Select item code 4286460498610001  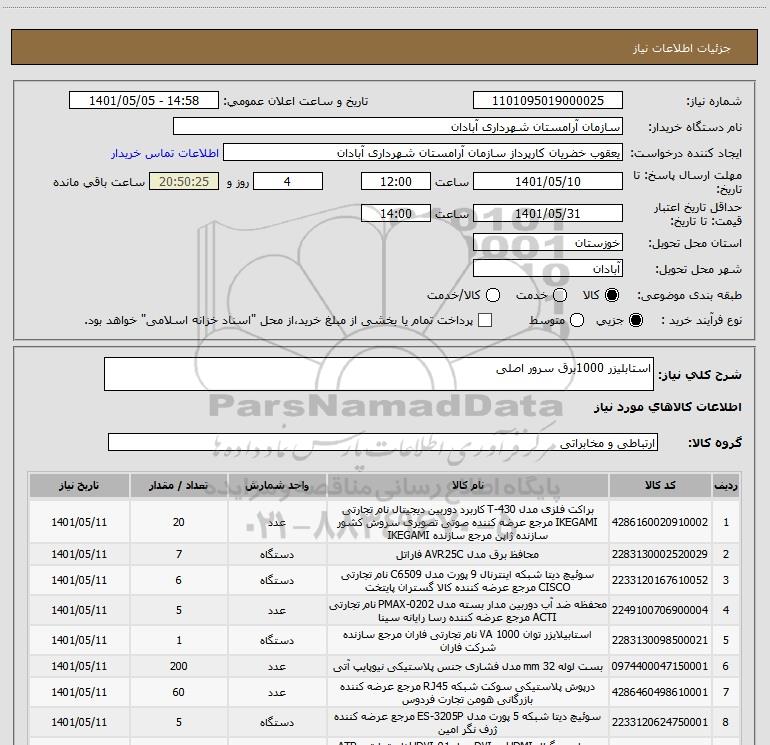click(660, 692)
